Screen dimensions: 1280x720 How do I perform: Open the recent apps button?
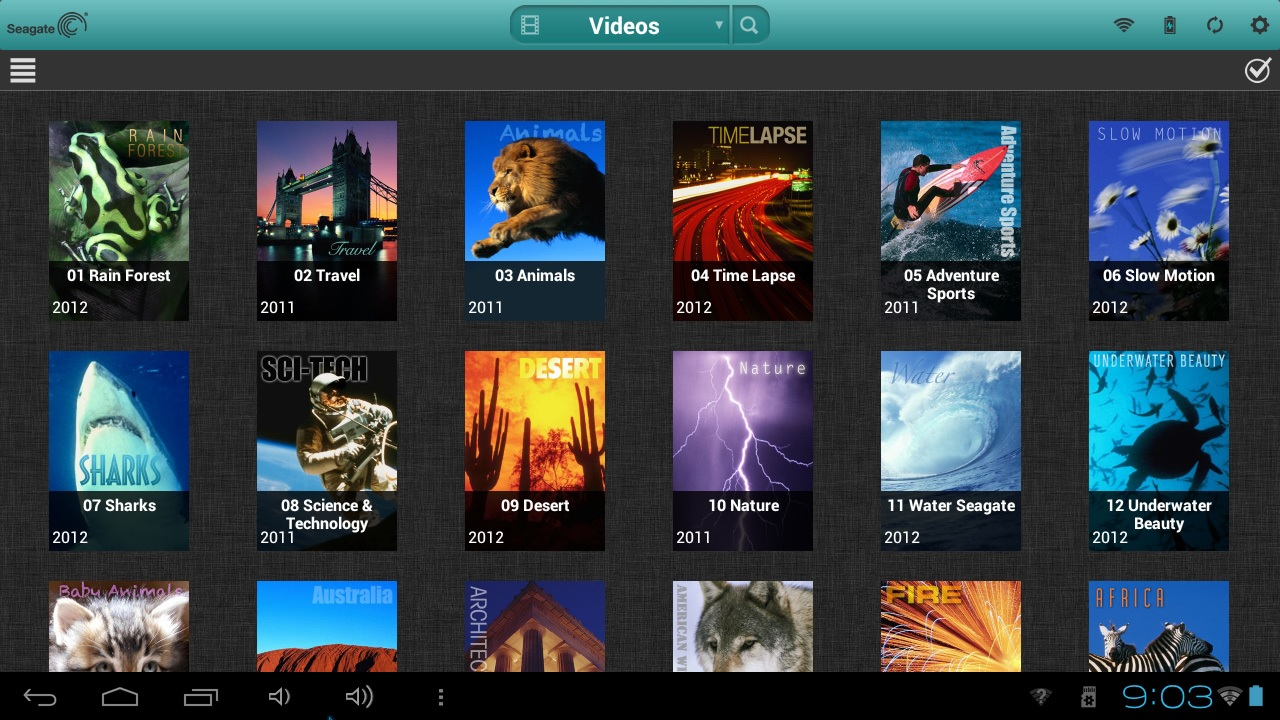(200, 697)
